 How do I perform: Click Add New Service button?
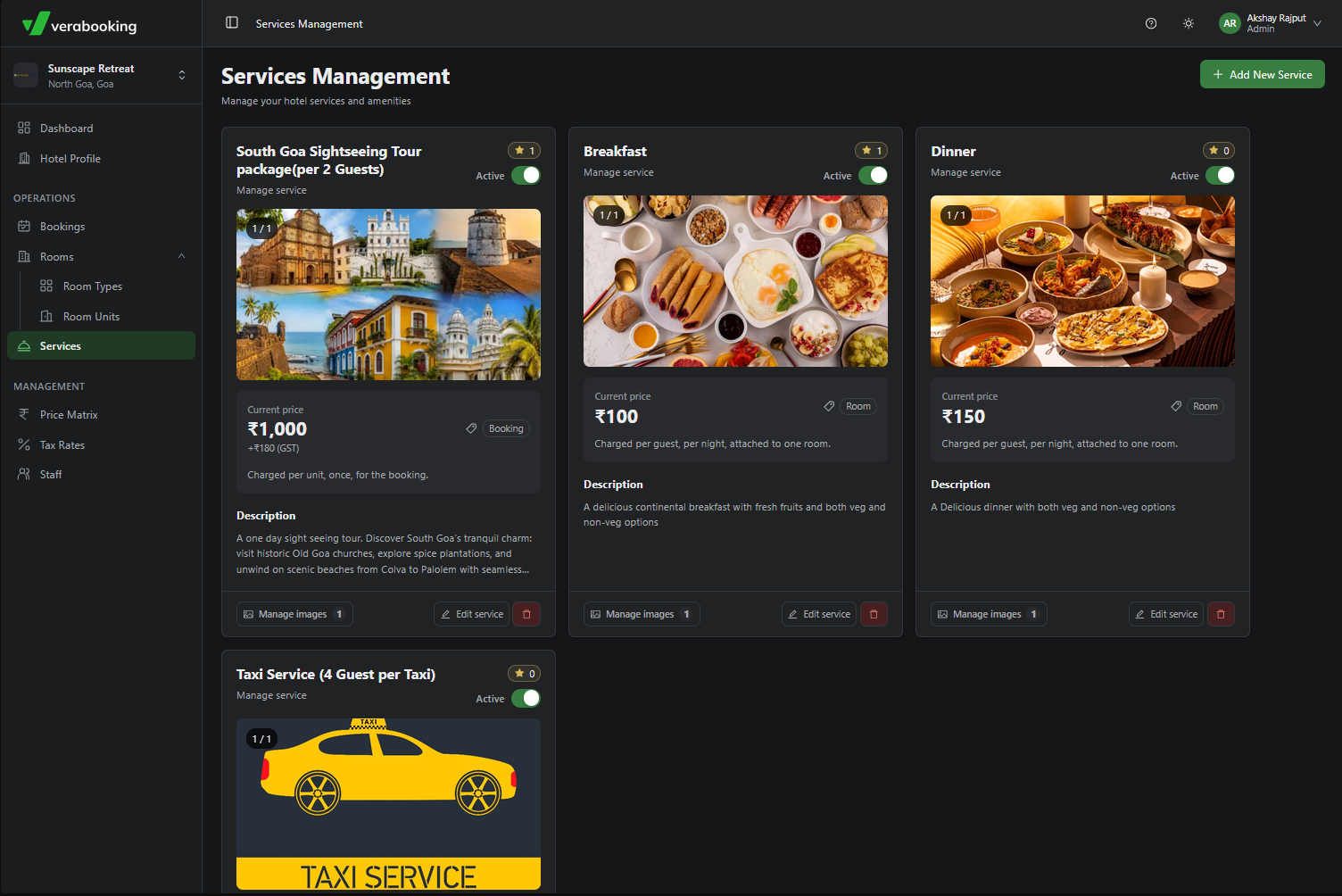[1262, 74]
